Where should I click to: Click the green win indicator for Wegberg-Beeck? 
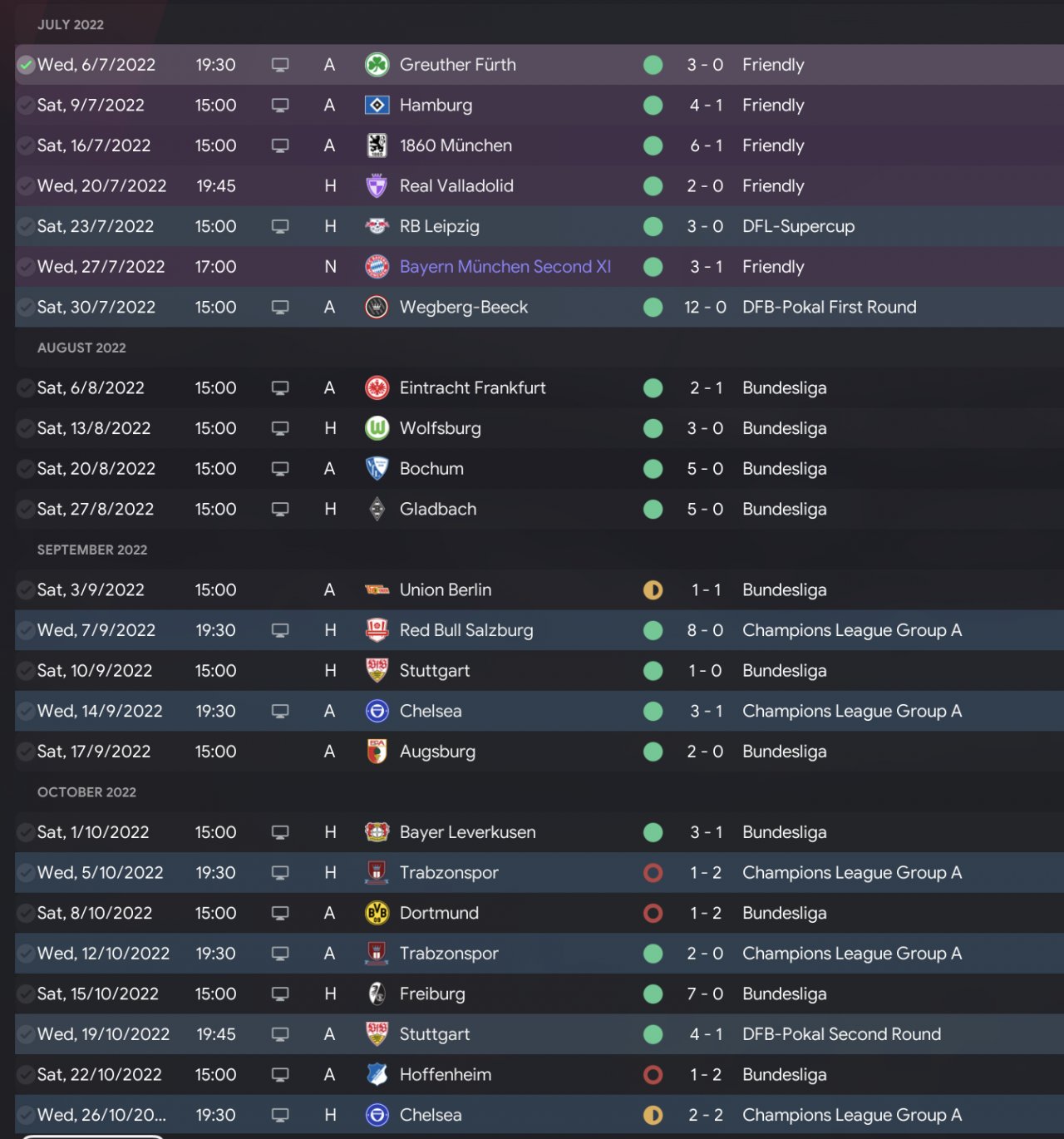(x=653, y=308)
